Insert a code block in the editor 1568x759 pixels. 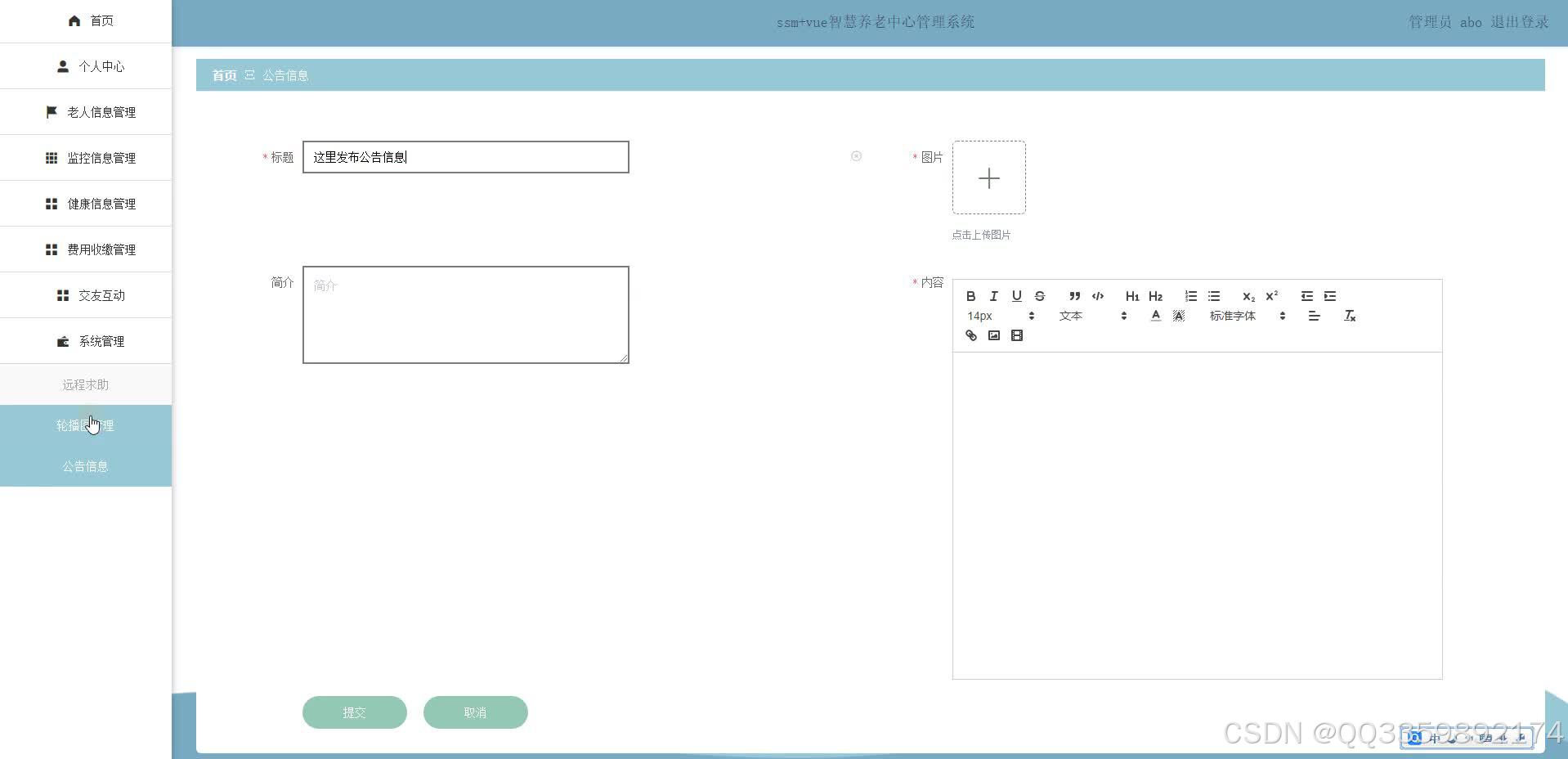pyautogui.click(x=1097, y=296)
